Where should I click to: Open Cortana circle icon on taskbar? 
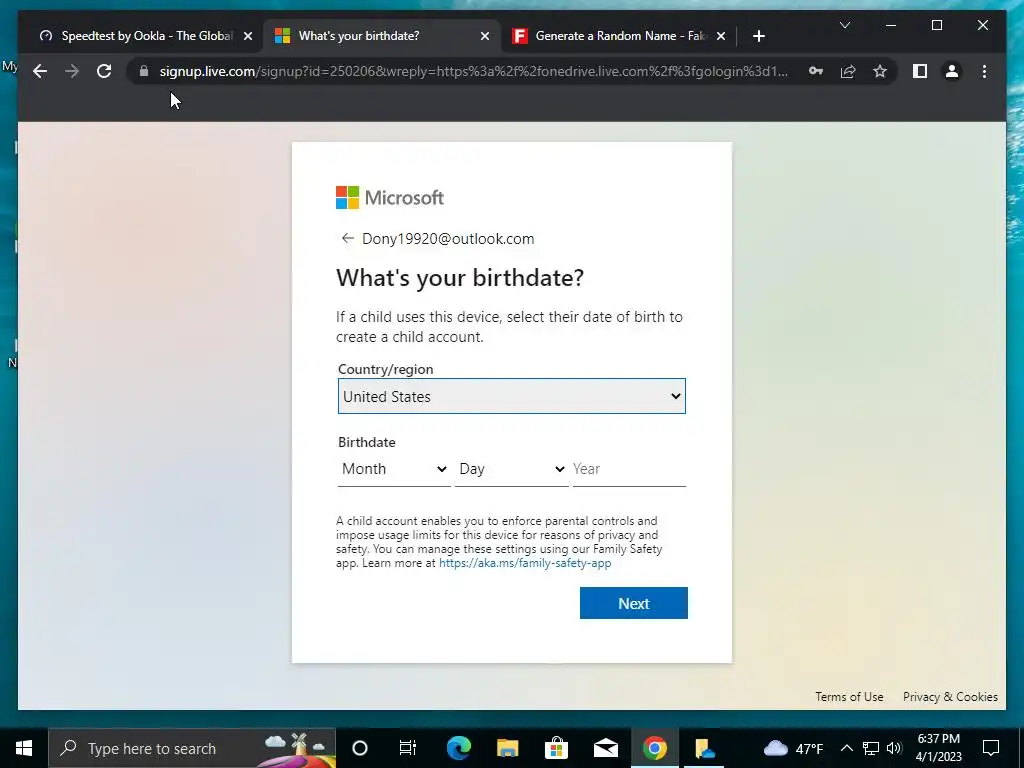point(360,748)
